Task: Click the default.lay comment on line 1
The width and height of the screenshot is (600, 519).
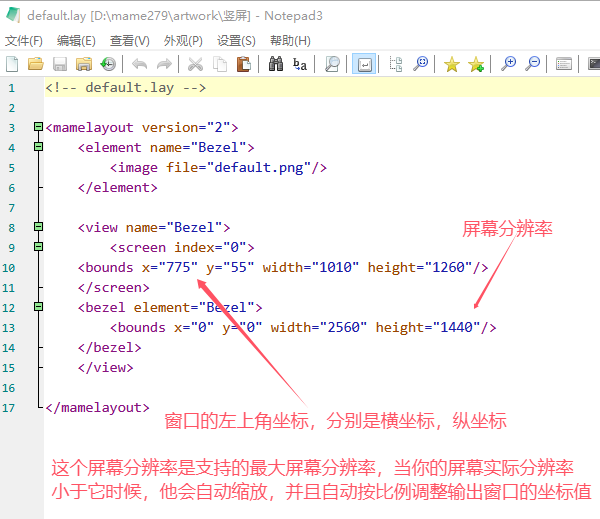Action: click(x=126, y=88)
